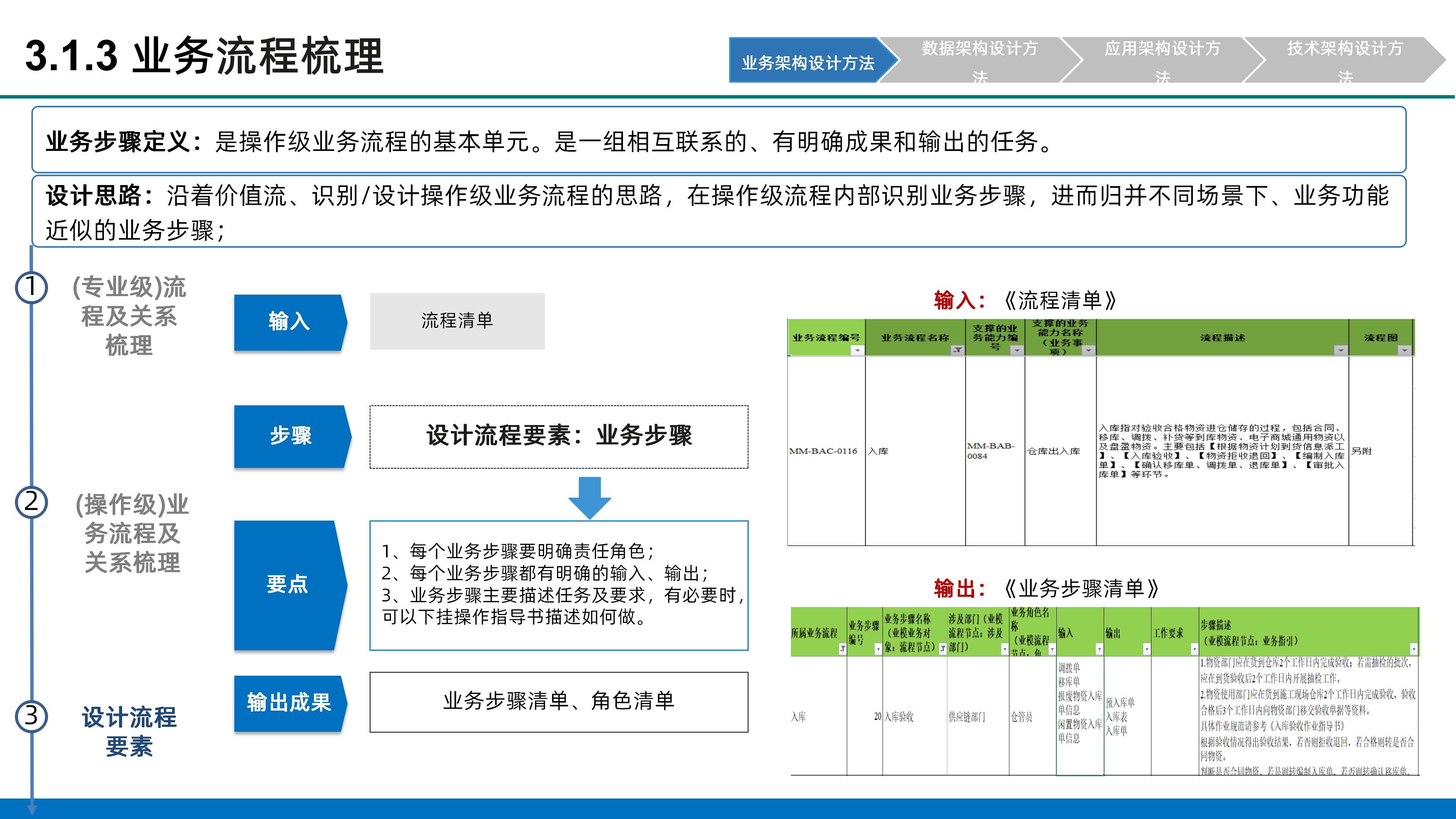Image resolution: width=1456 pixels, height=819 pixels.
Task: Click the circled step number 1
Action: (31, 287)
